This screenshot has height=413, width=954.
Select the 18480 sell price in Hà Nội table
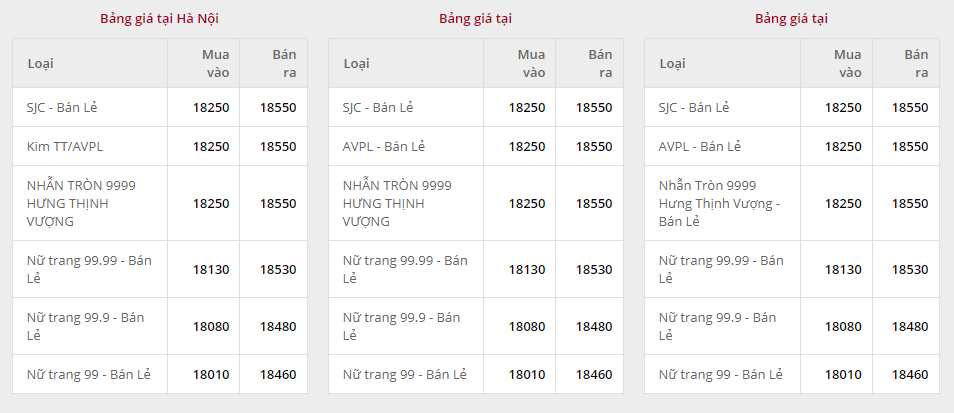(278, 326)
